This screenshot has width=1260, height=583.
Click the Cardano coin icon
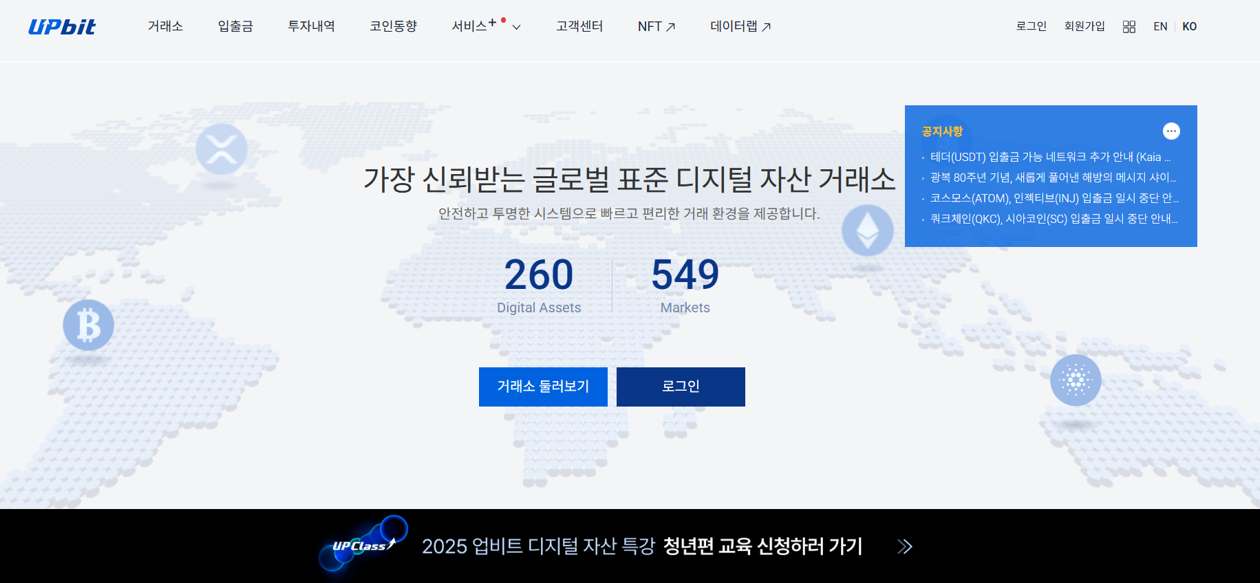(1076, 380)
